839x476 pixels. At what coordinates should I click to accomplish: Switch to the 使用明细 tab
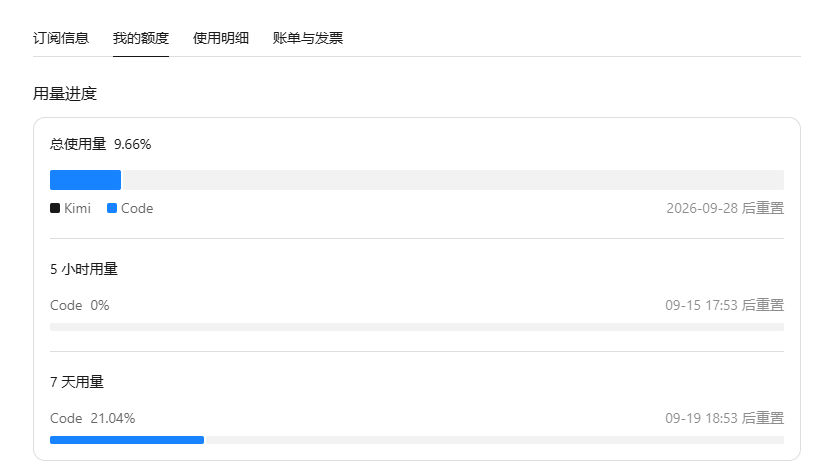[221, 38]
